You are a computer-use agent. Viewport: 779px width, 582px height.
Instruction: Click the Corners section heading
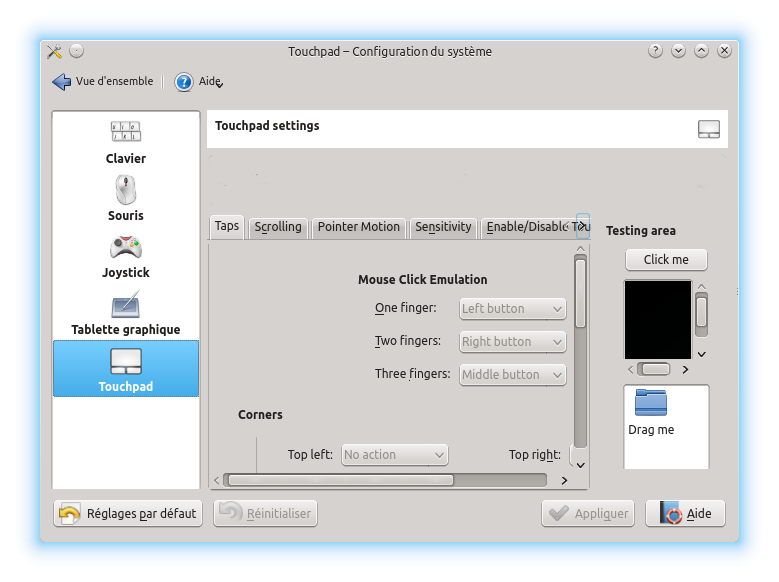(x=260, y=415)
